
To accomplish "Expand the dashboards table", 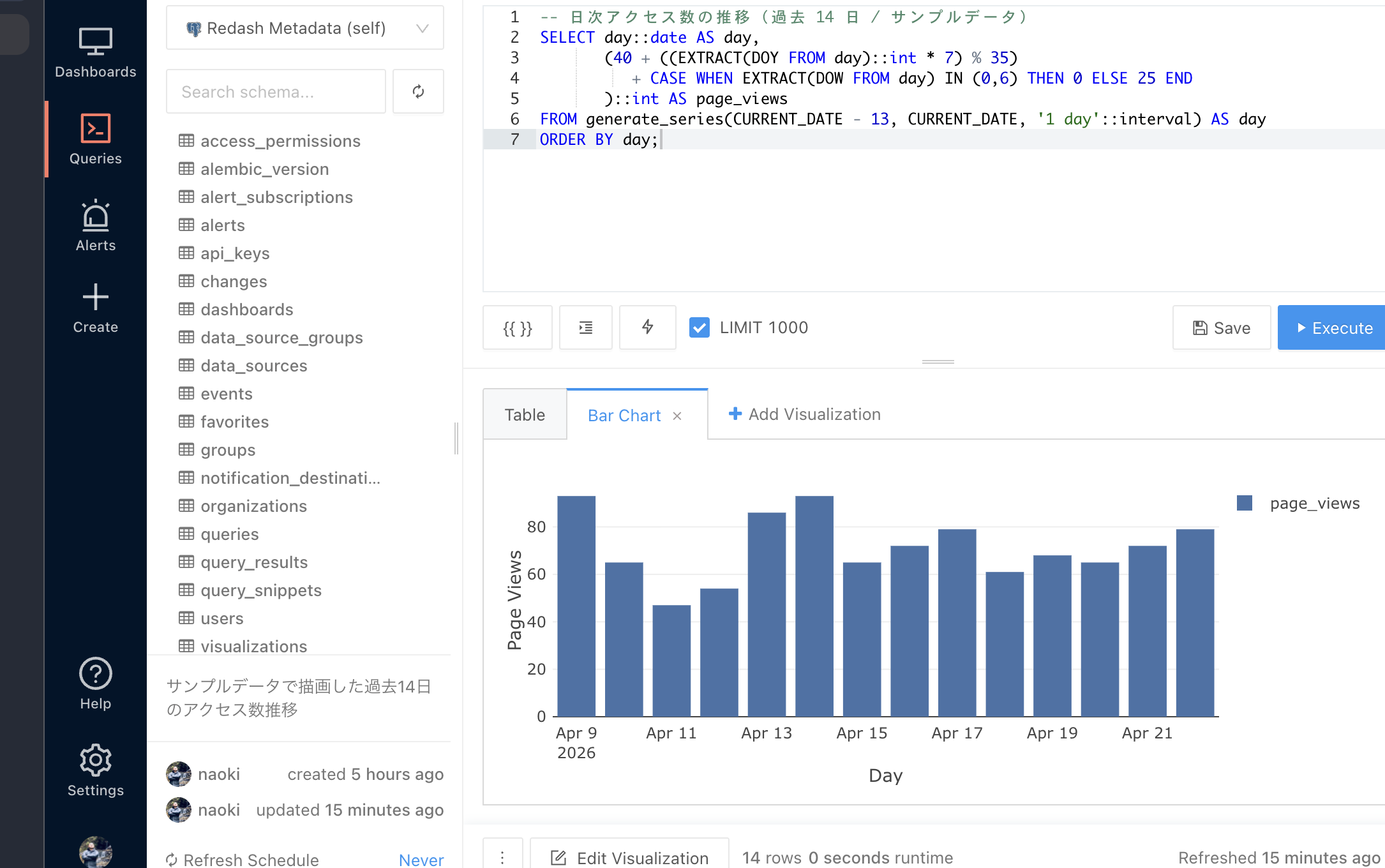I will click(247, 310).
